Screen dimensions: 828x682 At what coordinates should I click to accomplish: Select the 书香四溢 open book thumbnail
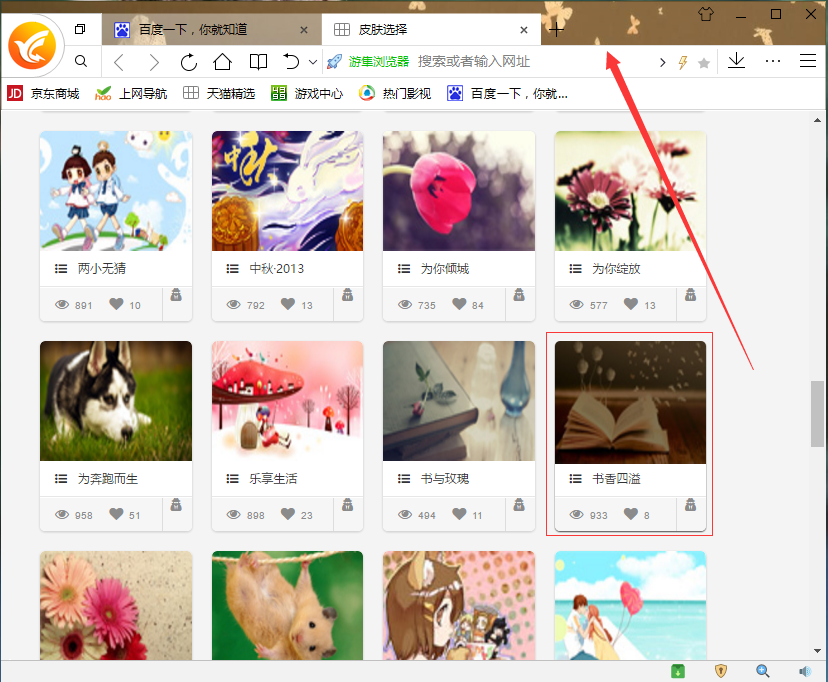(x=631, y=403)
